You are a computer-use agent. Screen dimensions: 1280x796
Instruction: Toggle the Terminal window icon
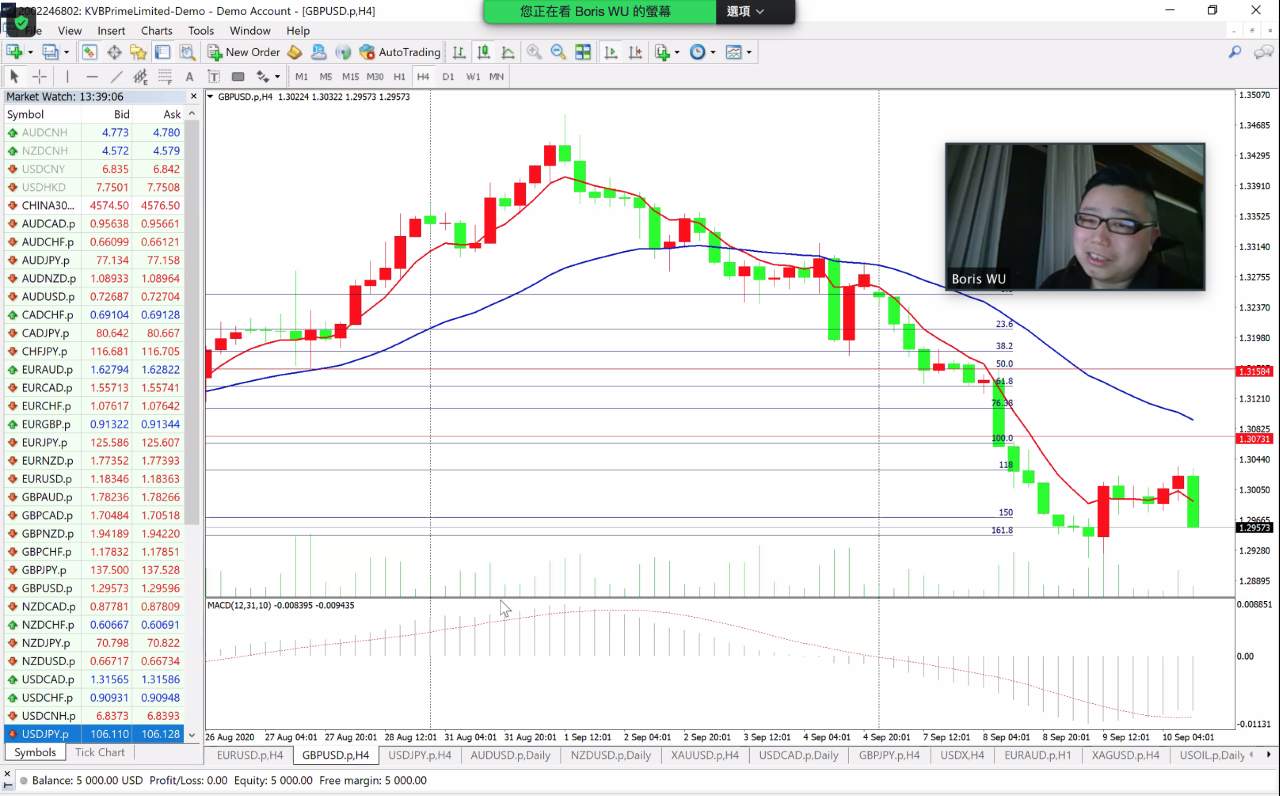coord(163,52)
